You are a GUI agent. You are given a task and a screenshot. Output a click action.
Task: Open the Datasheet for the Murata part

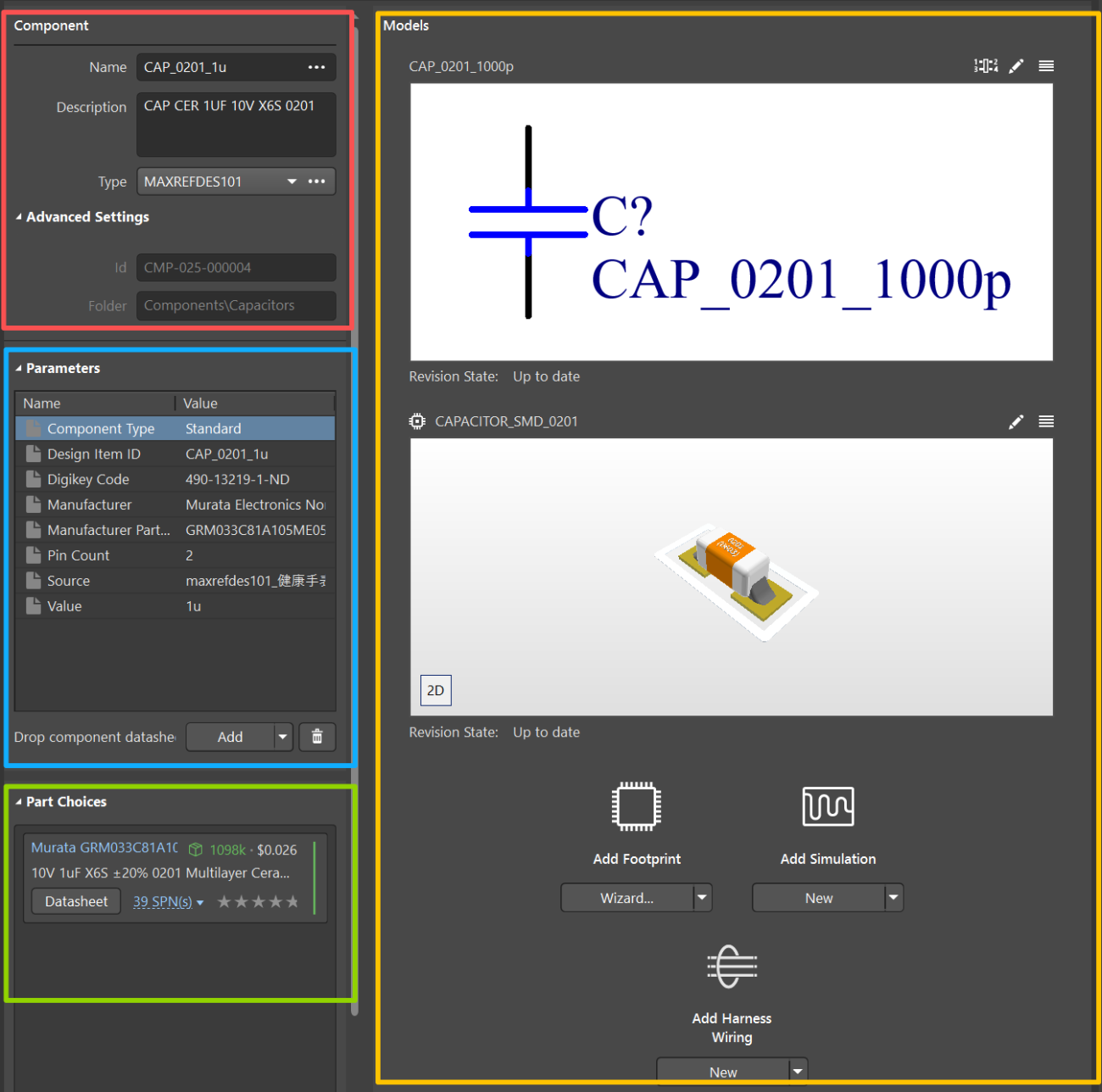[x=76, y=901]
